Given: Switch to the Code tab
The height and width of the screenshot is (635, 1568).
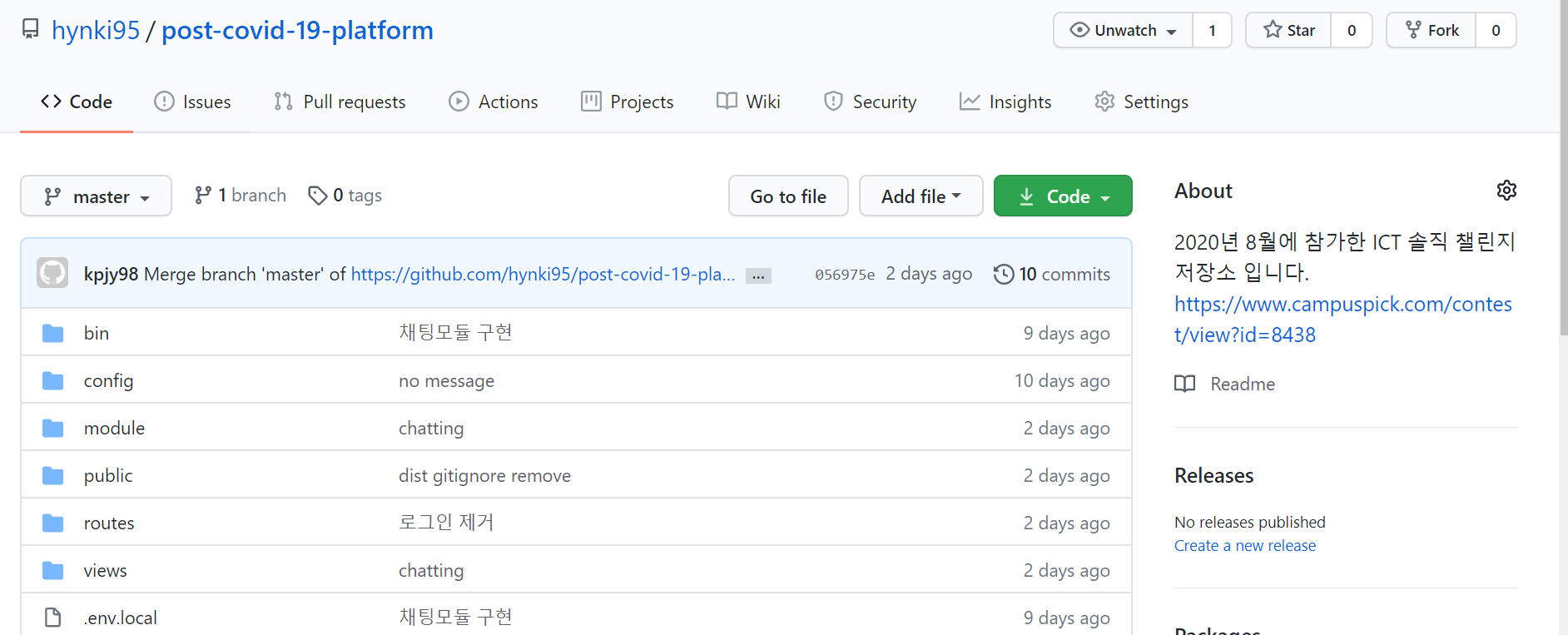Looking at the screenshot, I should (77, 102).
